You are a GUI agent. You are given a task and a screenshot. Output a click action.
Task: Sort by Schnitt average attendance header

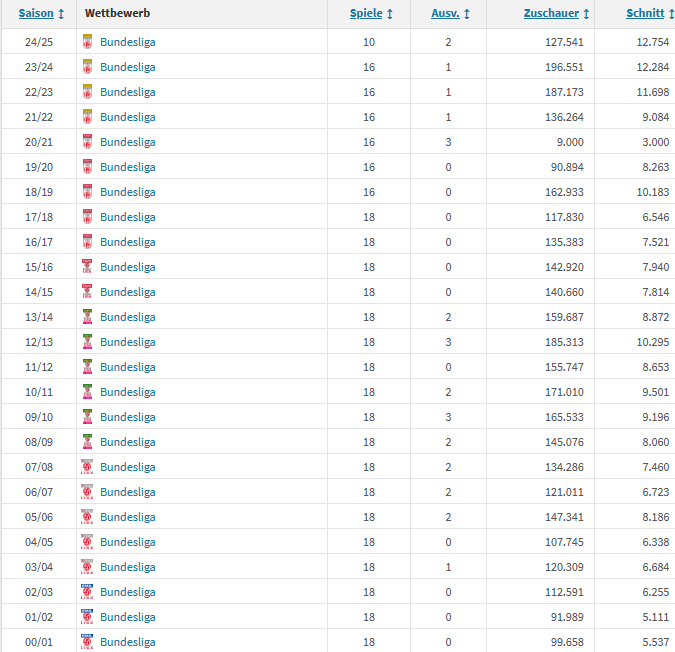click(x=644, y=14)
